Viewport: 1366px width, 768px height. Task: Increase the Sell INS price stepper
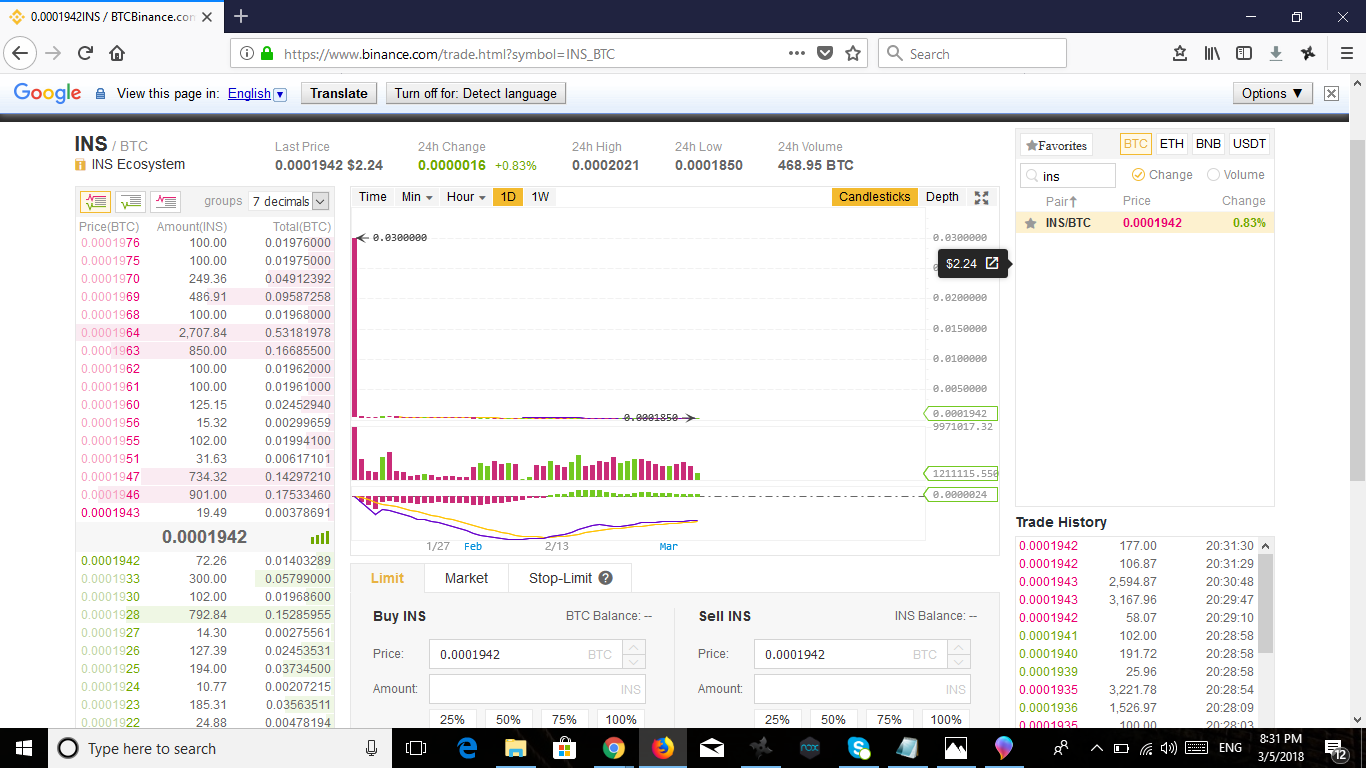pos(958,647)
